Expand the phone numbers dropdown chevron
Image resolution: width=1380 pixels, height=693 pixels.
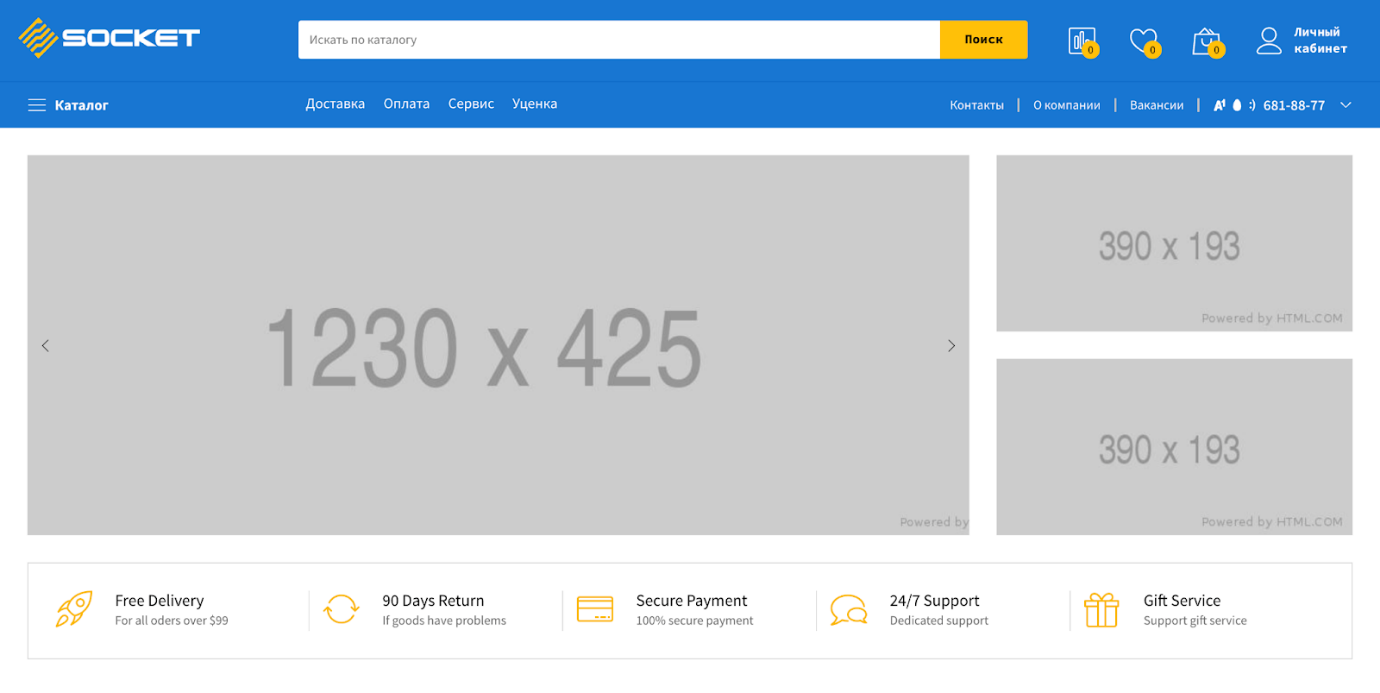[x=1345, y=105]
